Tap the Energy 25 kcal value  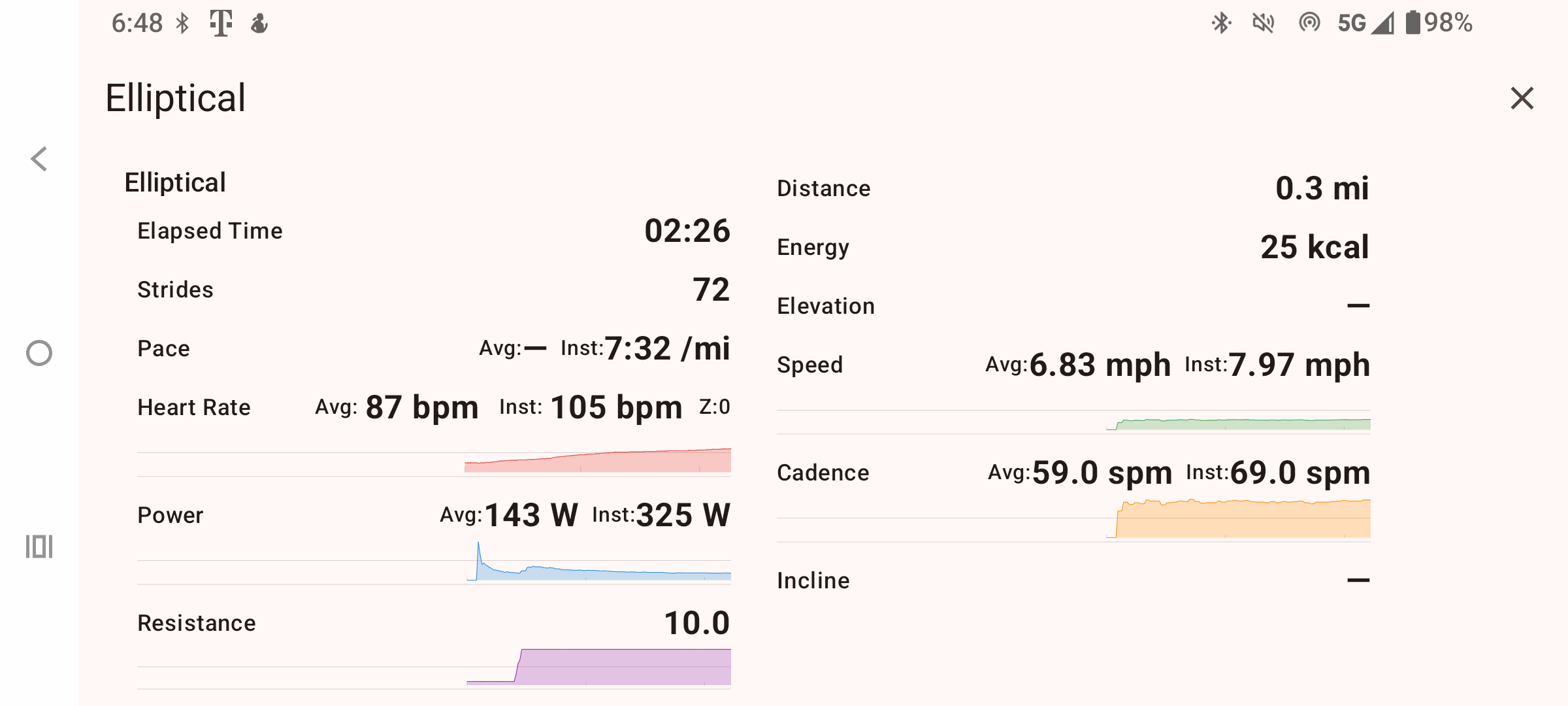point(1314,247)
